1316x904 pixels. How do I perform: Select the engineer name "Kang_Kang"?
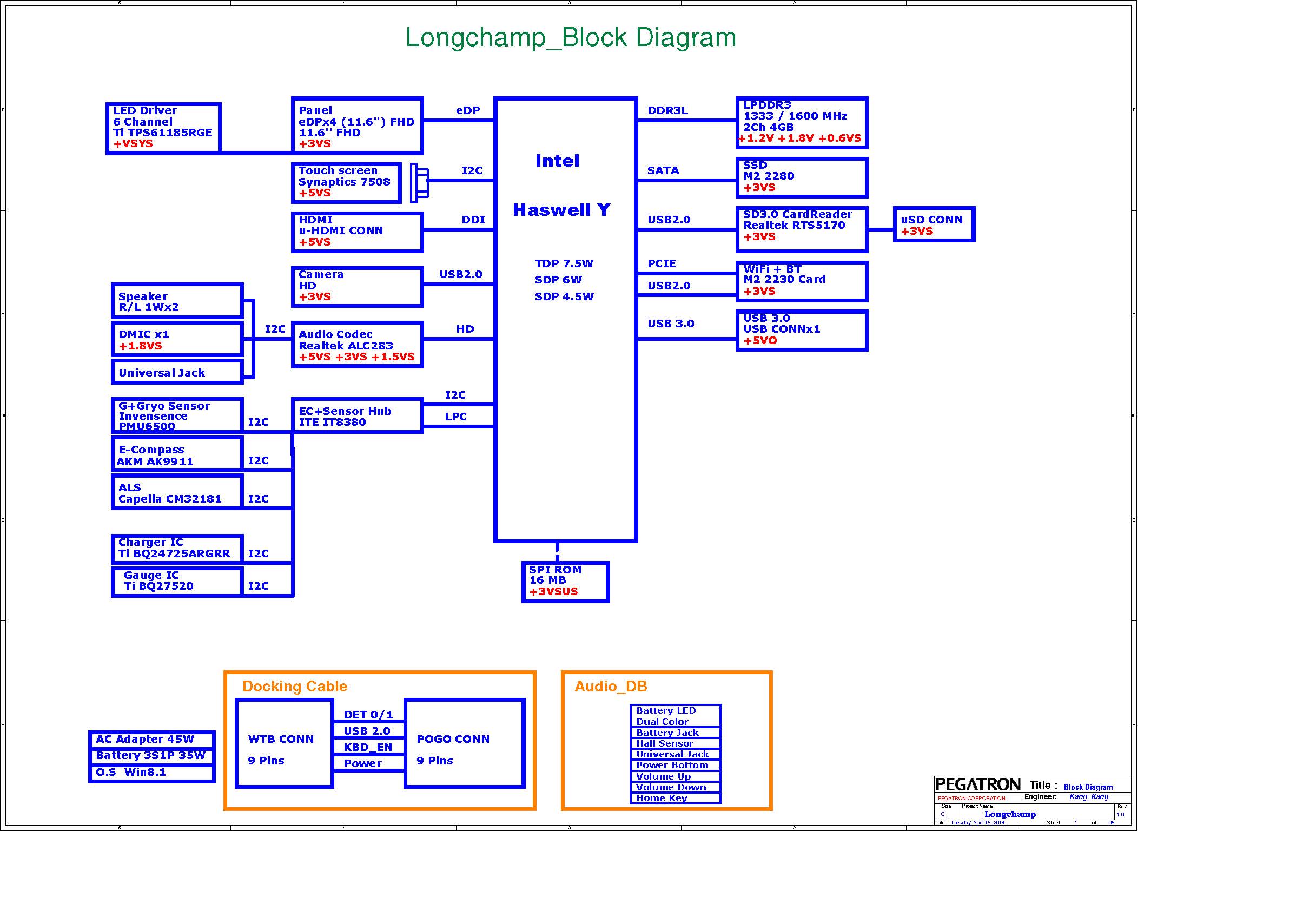pyautogui.click(x=1088, y=796)
